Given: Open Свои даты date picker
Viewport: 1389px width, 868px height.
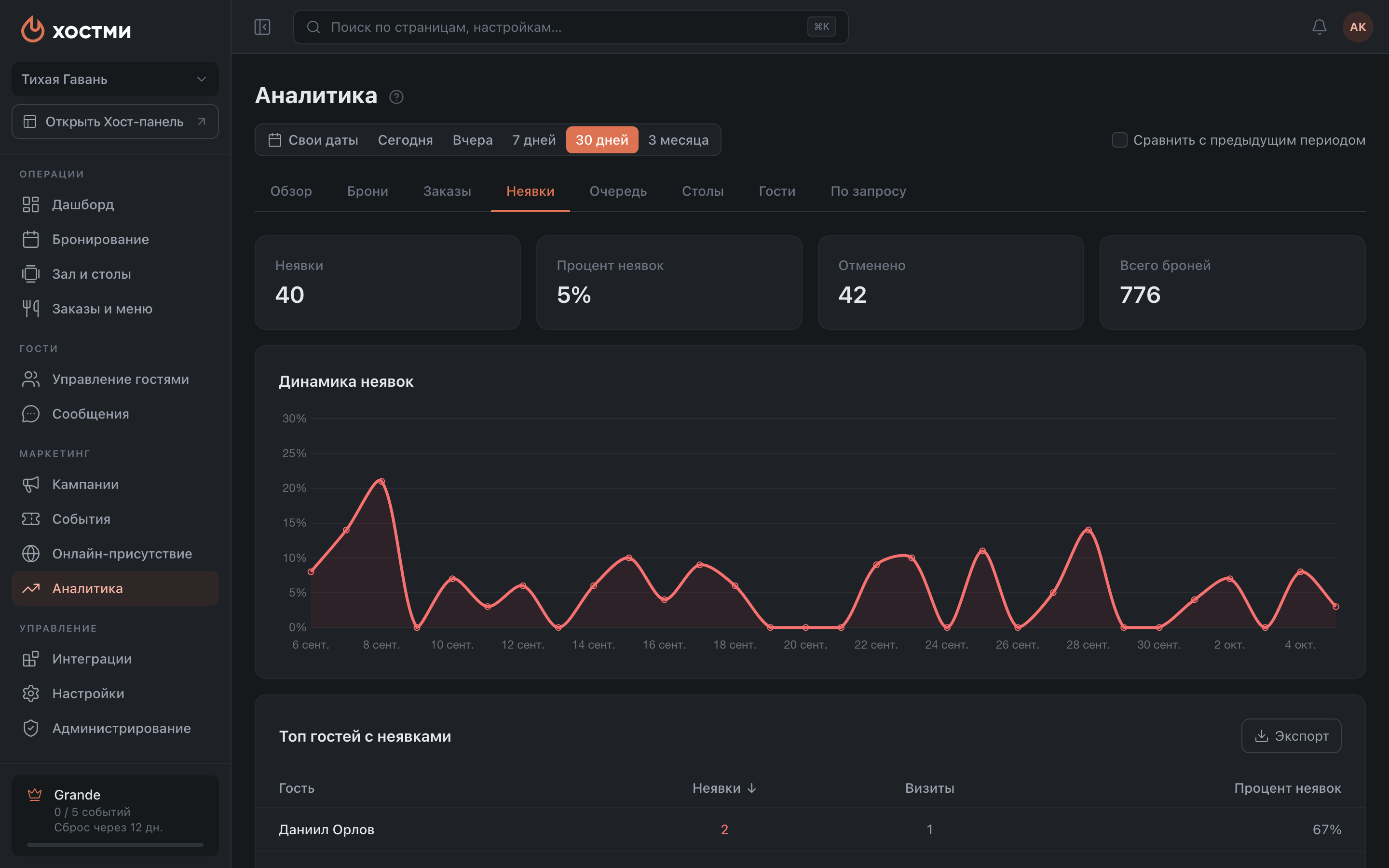Looking at the screenshot, I should [313, 140].
